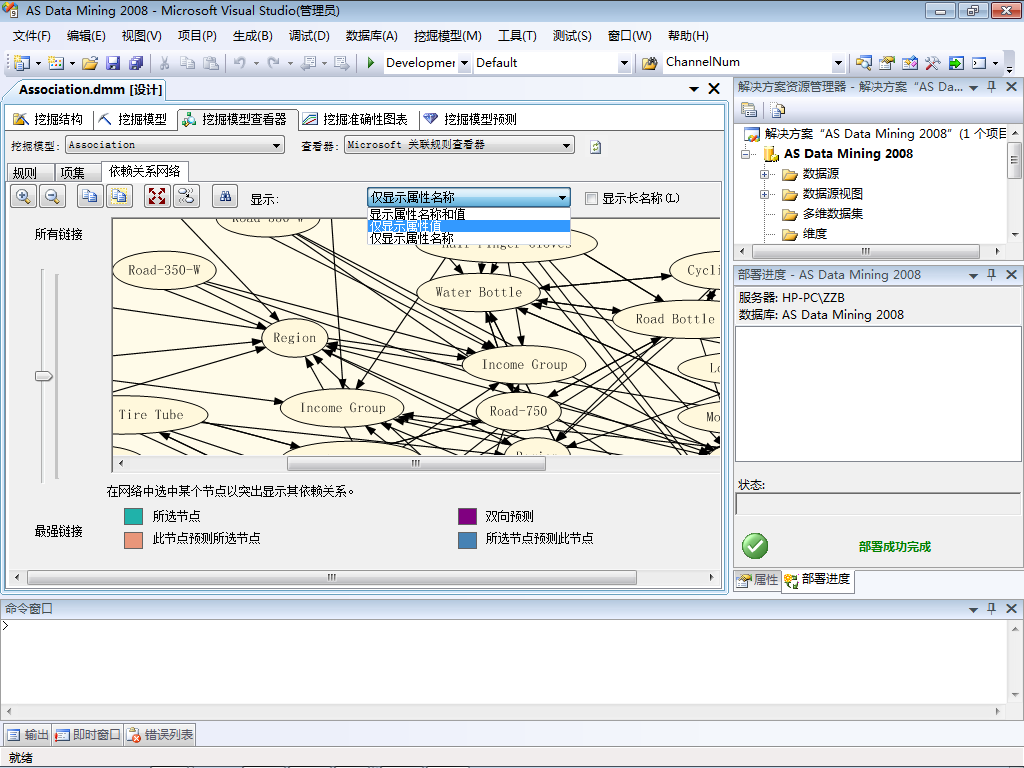Screen dimensions: 1024x768
Task: Click the refresh viewer content icon
Action: 595,147
